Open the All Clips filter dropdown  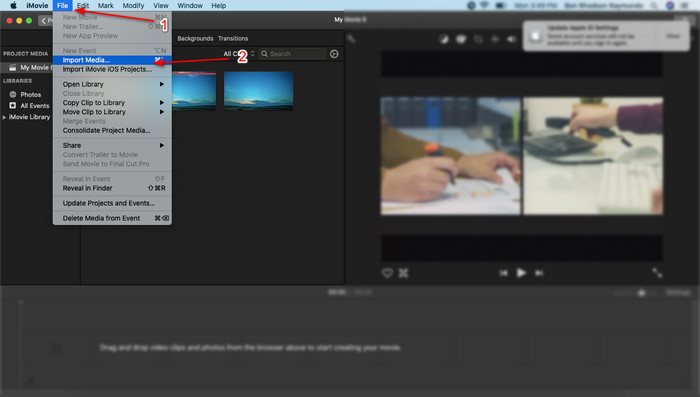[239, 54]
